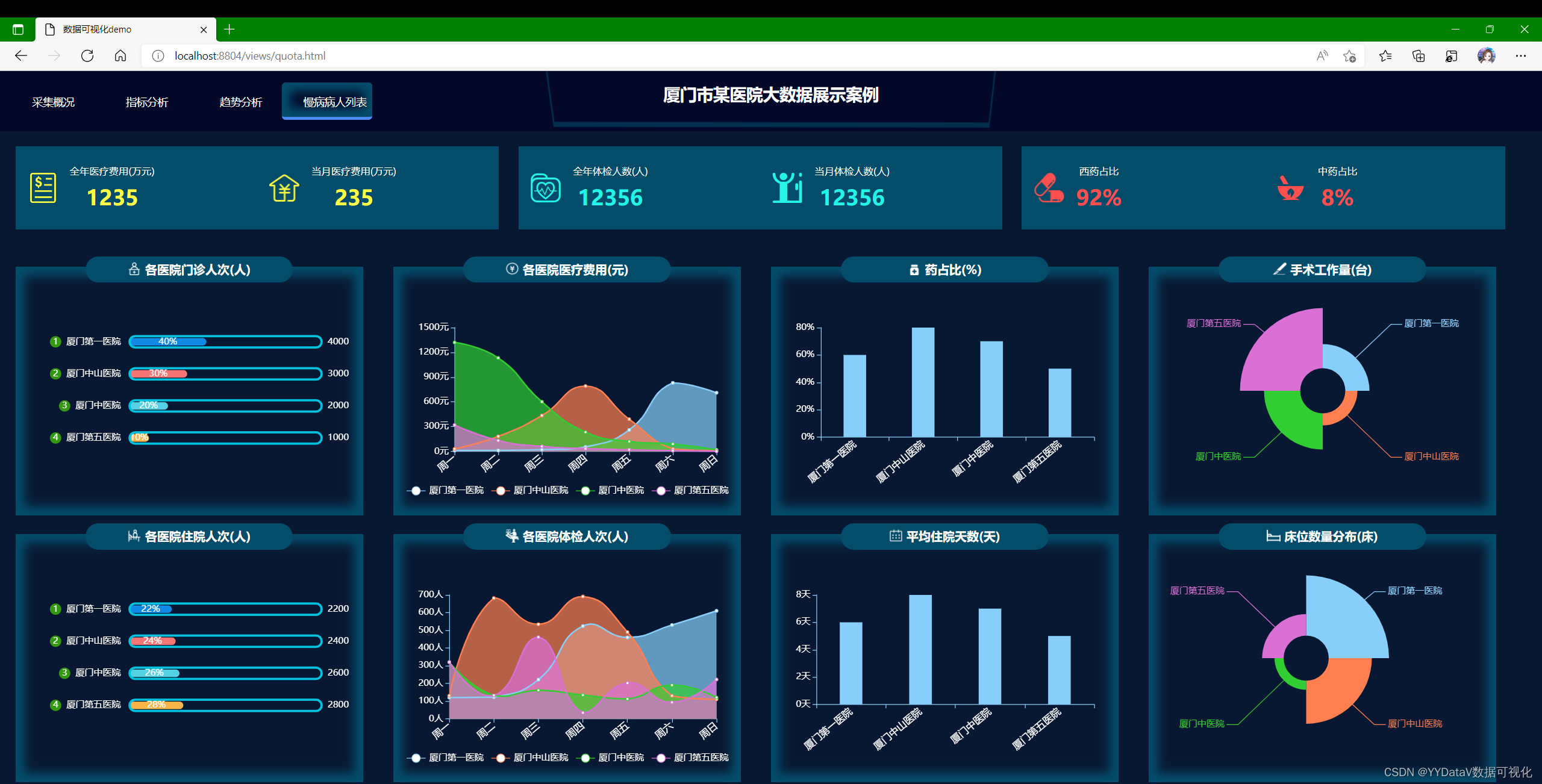Open the vertical tabs dropdown in browser
1542x784 pixels.
[x=19, y=29]
